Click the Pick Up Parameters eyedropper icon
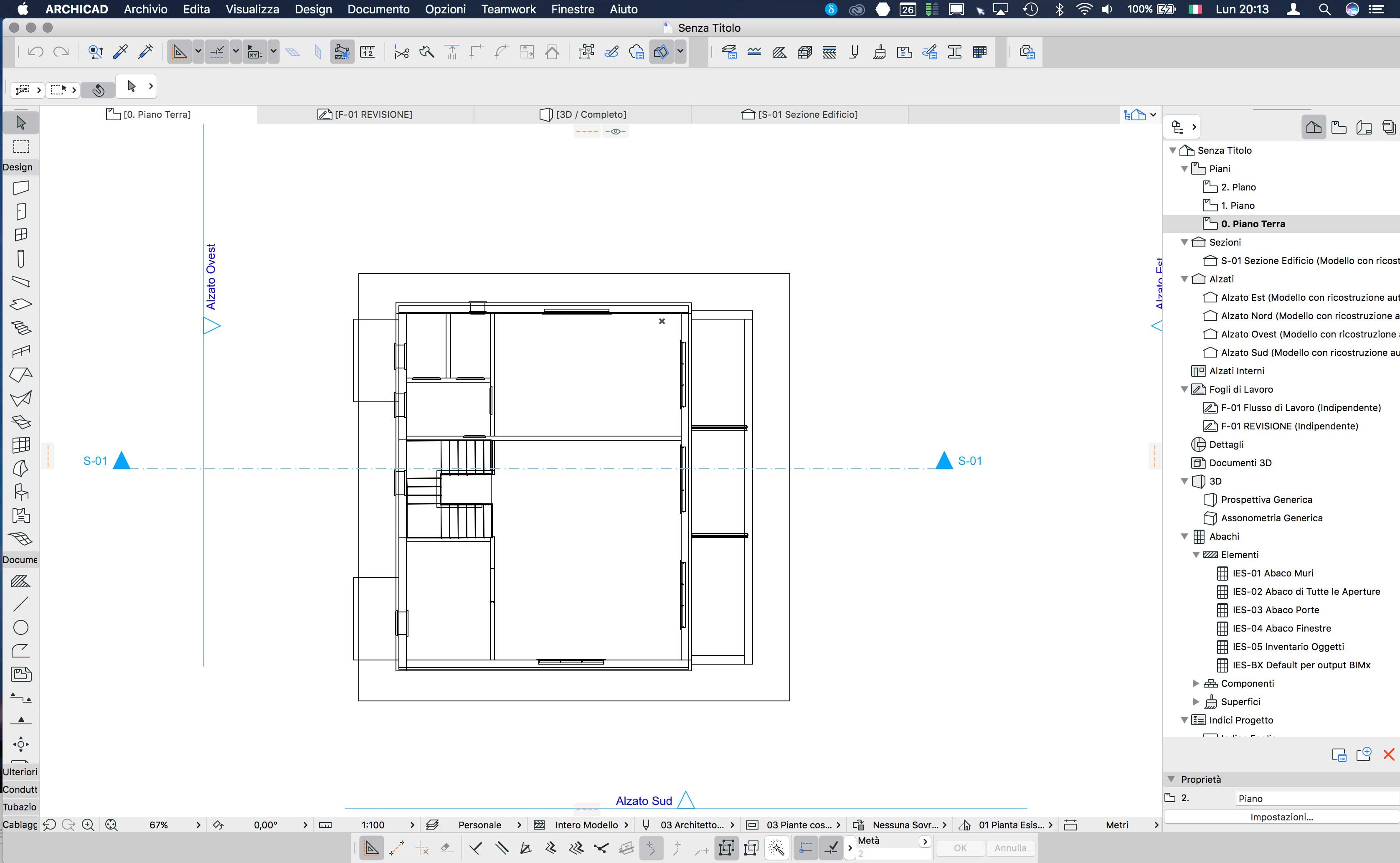This screenshot has height=863, width=1400. coord(120,52)
